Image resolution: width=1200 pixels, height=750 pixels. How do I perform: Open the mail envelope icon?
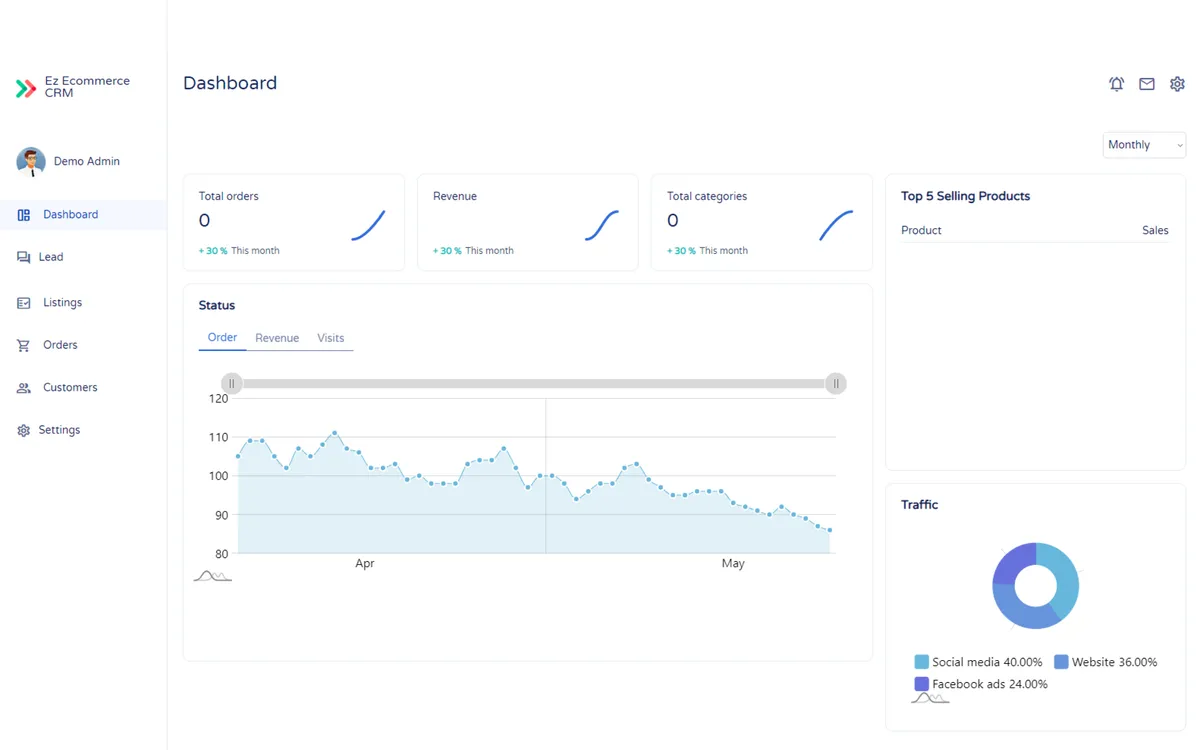pos(1147,84)
